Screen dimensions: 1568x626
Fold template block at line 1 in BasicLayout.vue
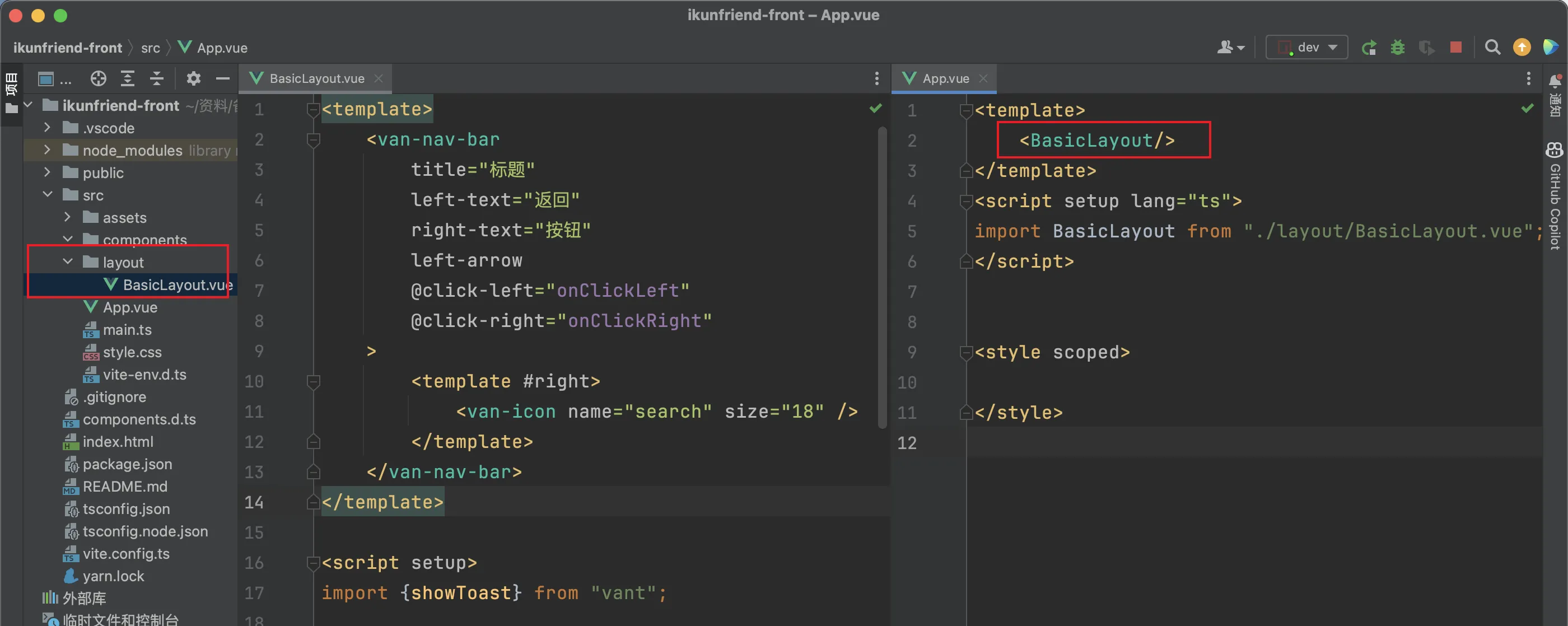point(314,110)
